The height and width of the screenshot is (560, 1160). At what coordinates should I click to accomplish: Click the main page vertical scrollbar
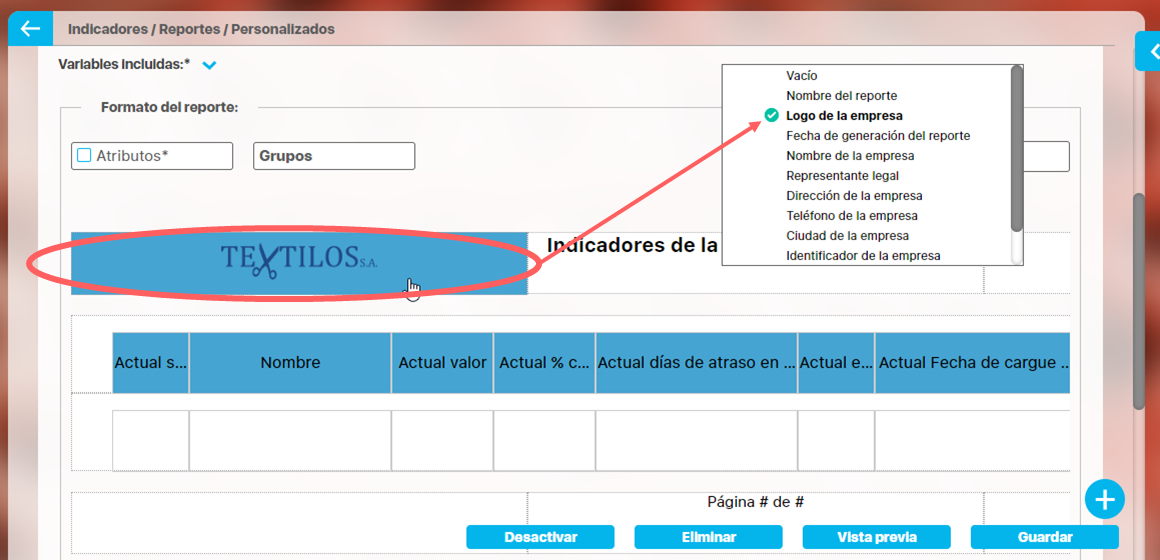pos(1139,300)
